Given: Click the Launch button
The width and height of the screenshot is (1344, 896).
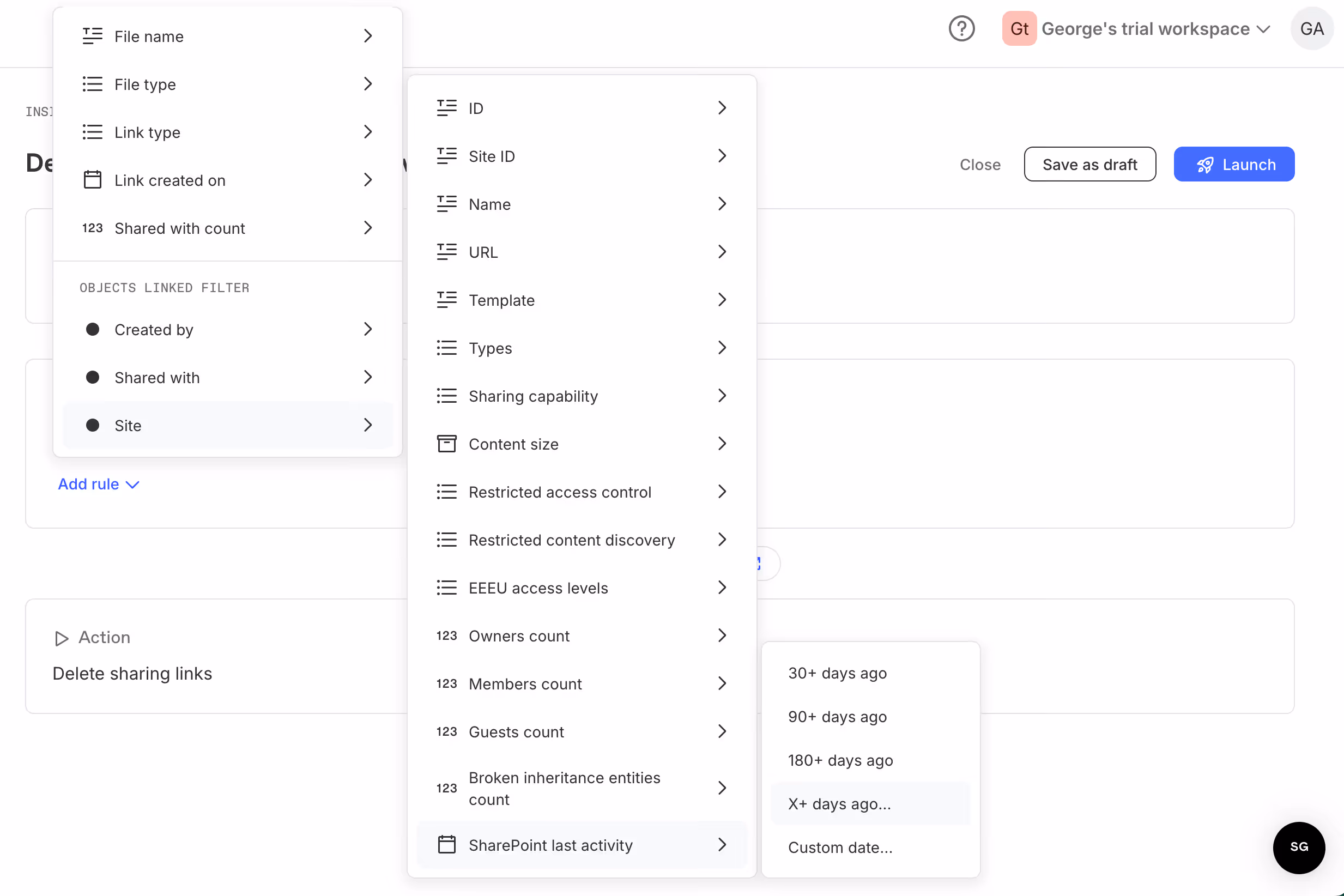Looking at the screenshot, I should click(x=1234, y=165).
